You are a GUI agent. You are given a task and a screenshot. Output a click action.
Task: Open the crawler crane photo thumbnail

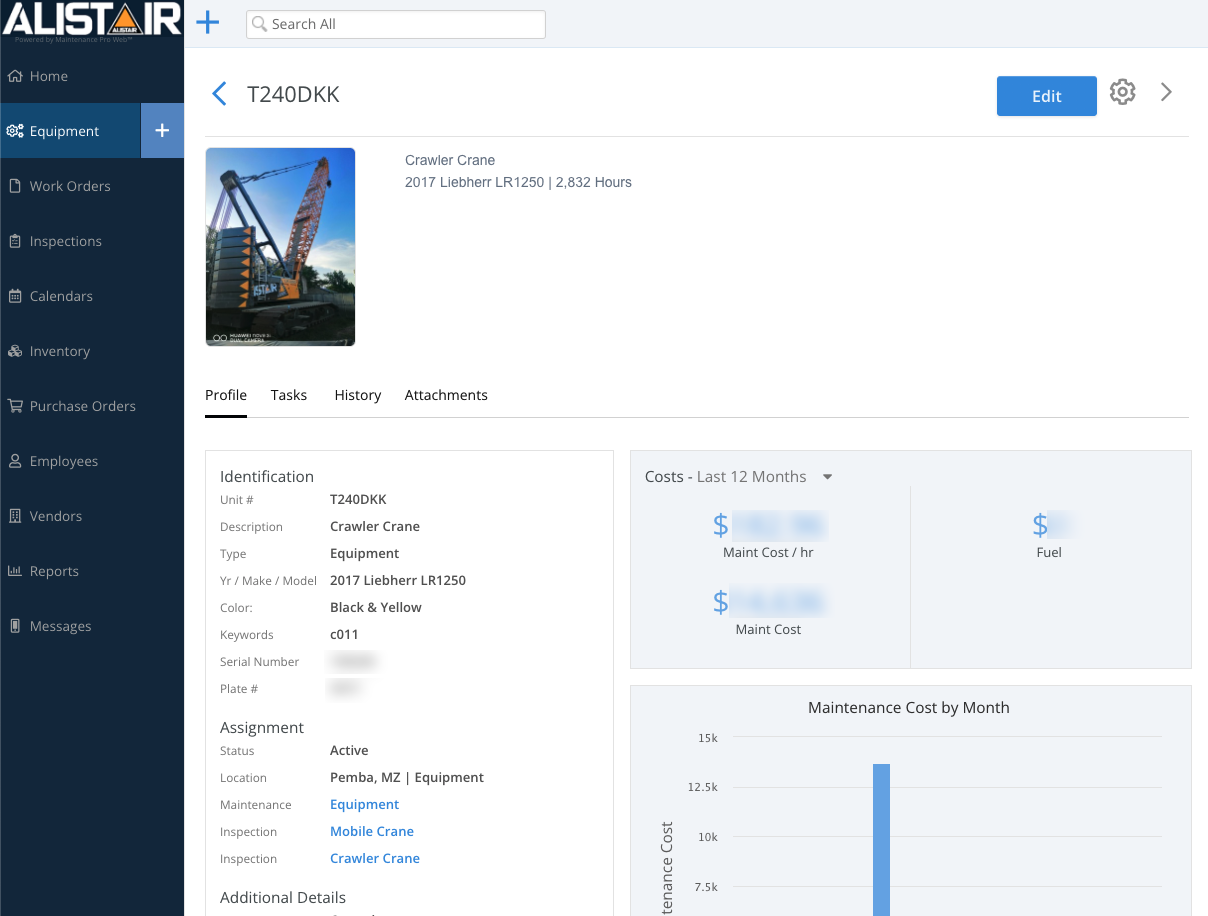click(x=280, y=247)
